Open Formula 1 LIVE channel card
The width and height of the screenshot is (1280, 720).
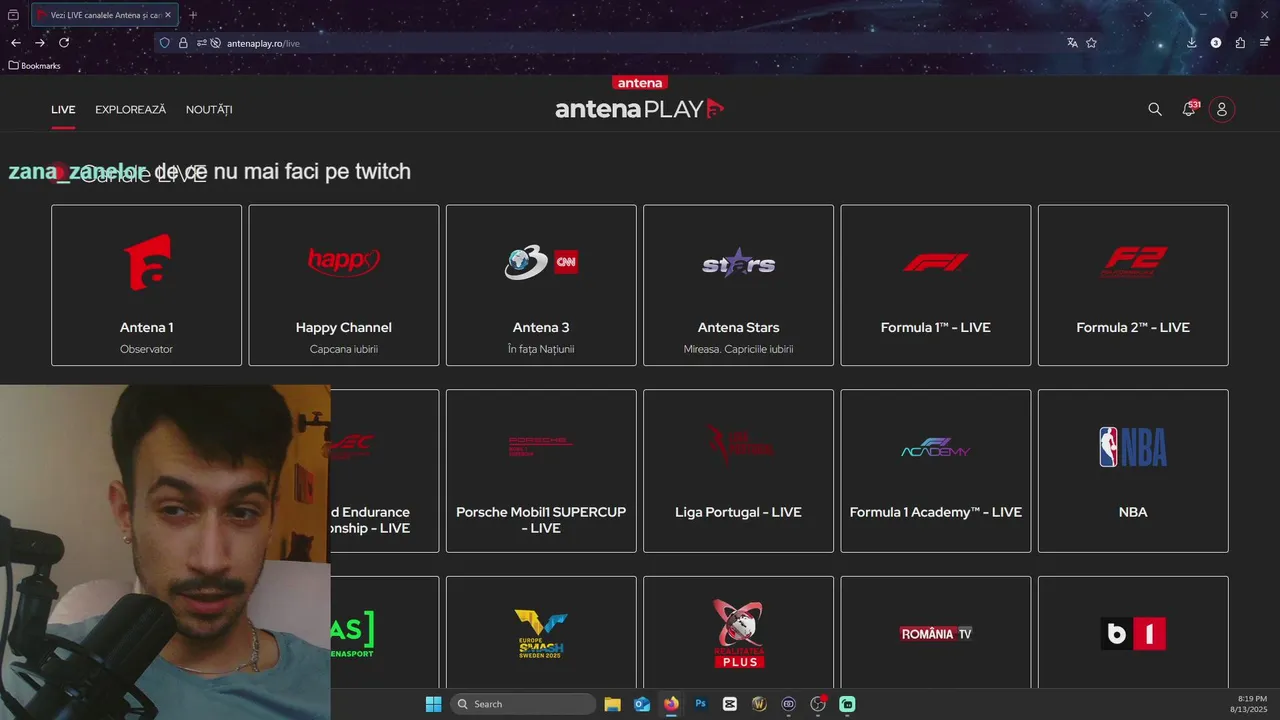pos(936,285)
